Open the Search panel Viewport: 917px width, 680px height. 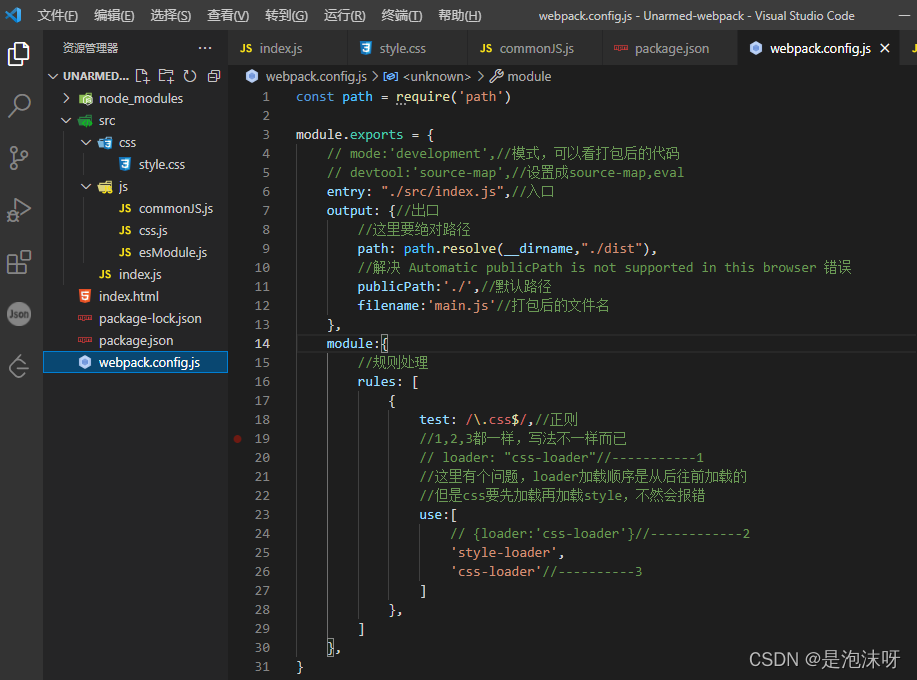pyautogui.click(x=20, y=105)
